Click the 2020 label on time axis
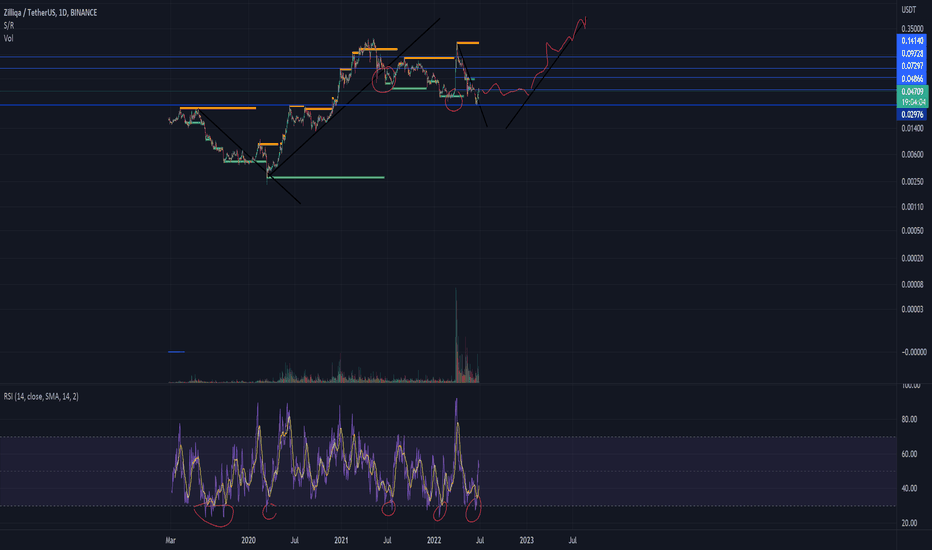This screenshot has width=932, height=550. (248, 540)
